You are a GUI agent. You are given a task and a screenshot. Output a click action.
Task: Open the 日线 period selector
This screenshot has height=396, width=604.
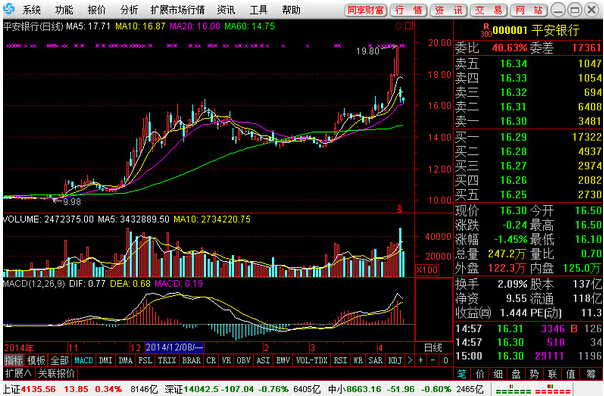coord(433,347)
